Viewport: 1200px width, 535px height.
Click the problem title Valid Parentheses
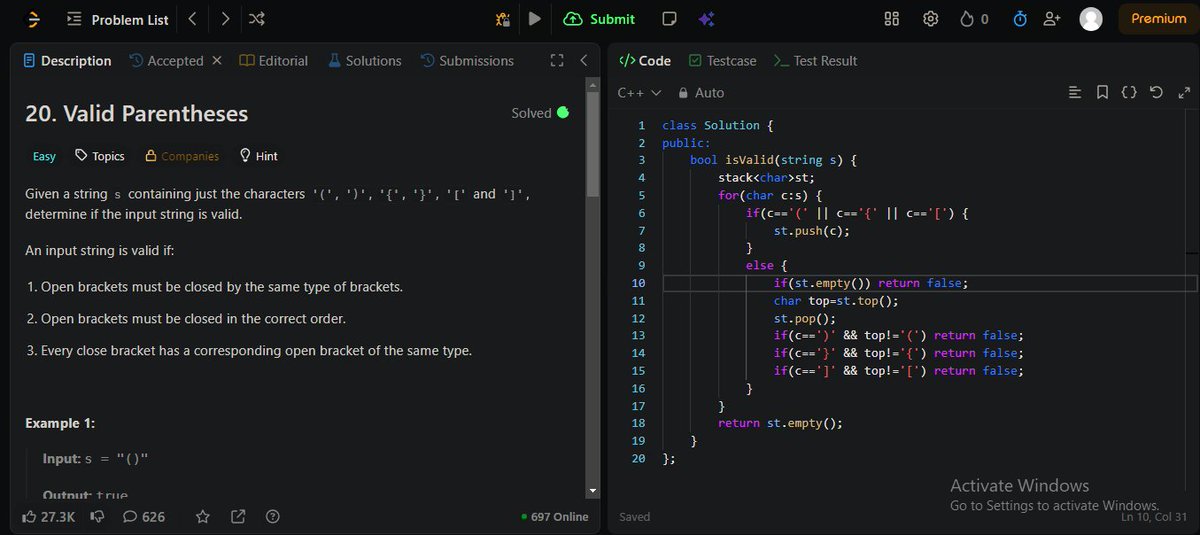coord(136,114)
